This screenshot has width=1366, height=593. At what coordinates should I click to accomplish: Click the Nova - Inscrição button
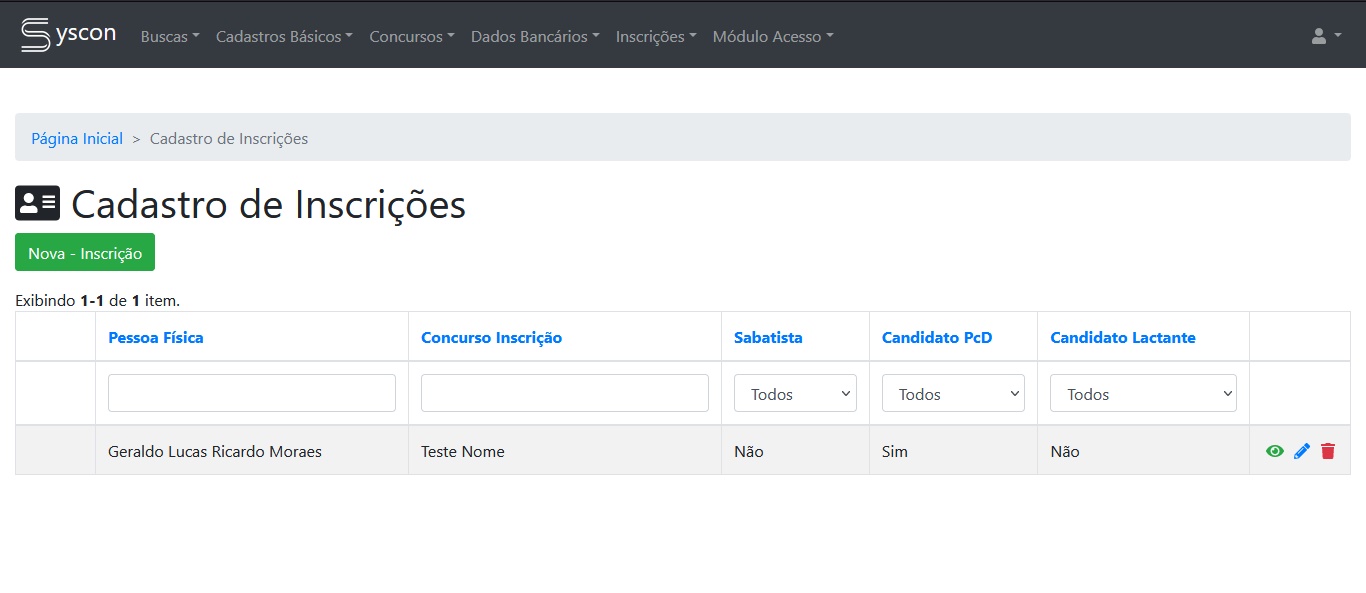[x=85, y=253]
